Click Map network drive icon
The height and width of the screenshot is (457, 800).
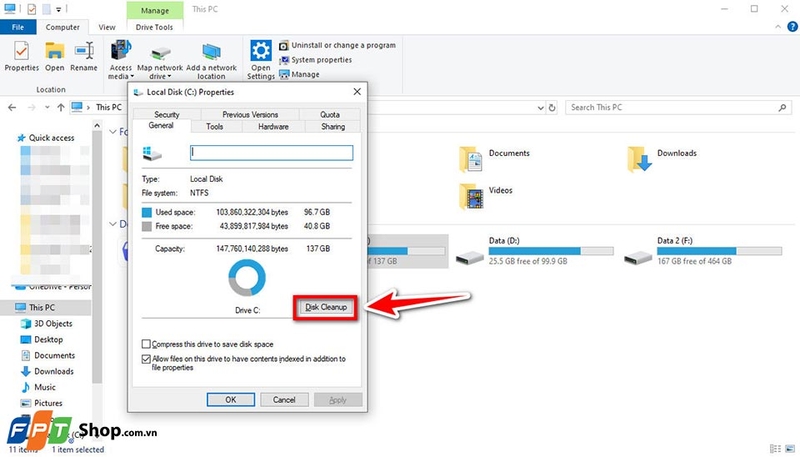click(x=160, y=54)
